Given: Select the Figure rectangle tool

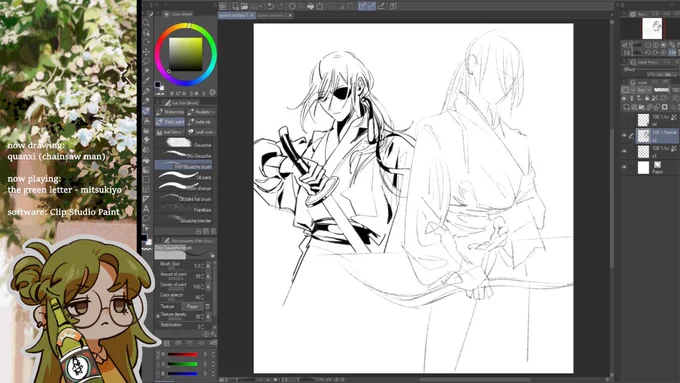Looking at the screenshot, I should (147, 179).
